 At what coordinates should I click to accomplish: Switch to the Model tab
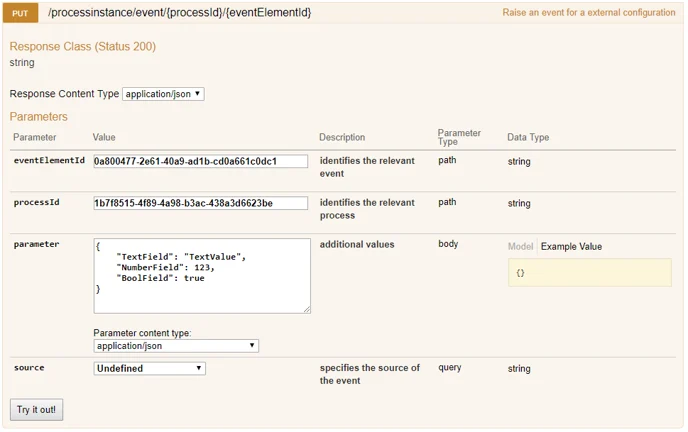[520, 246]
